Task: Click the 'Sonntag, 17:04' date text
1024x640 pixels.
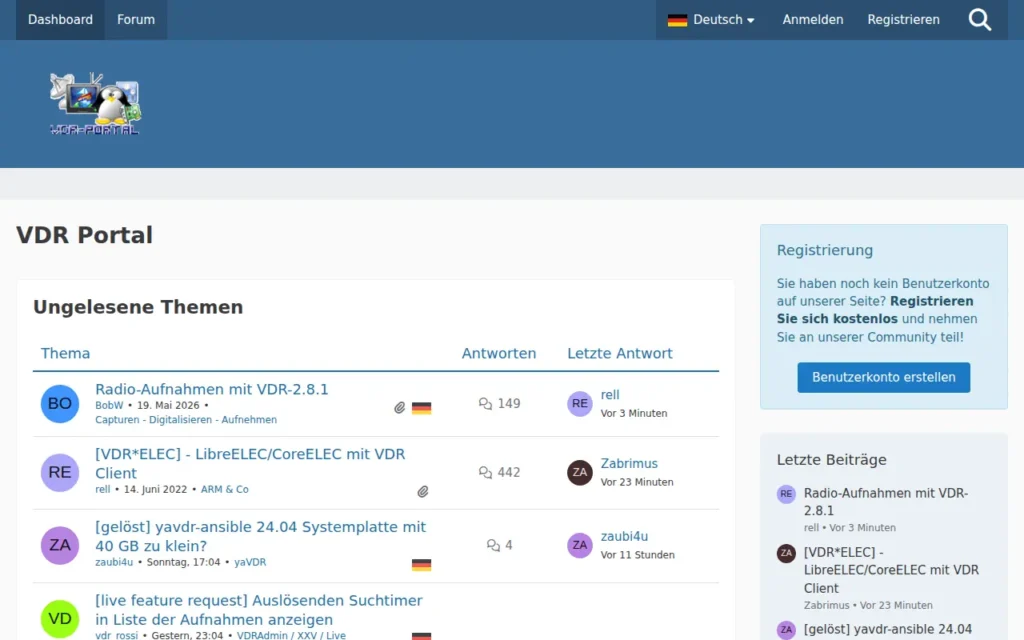Action: (184, 562)
